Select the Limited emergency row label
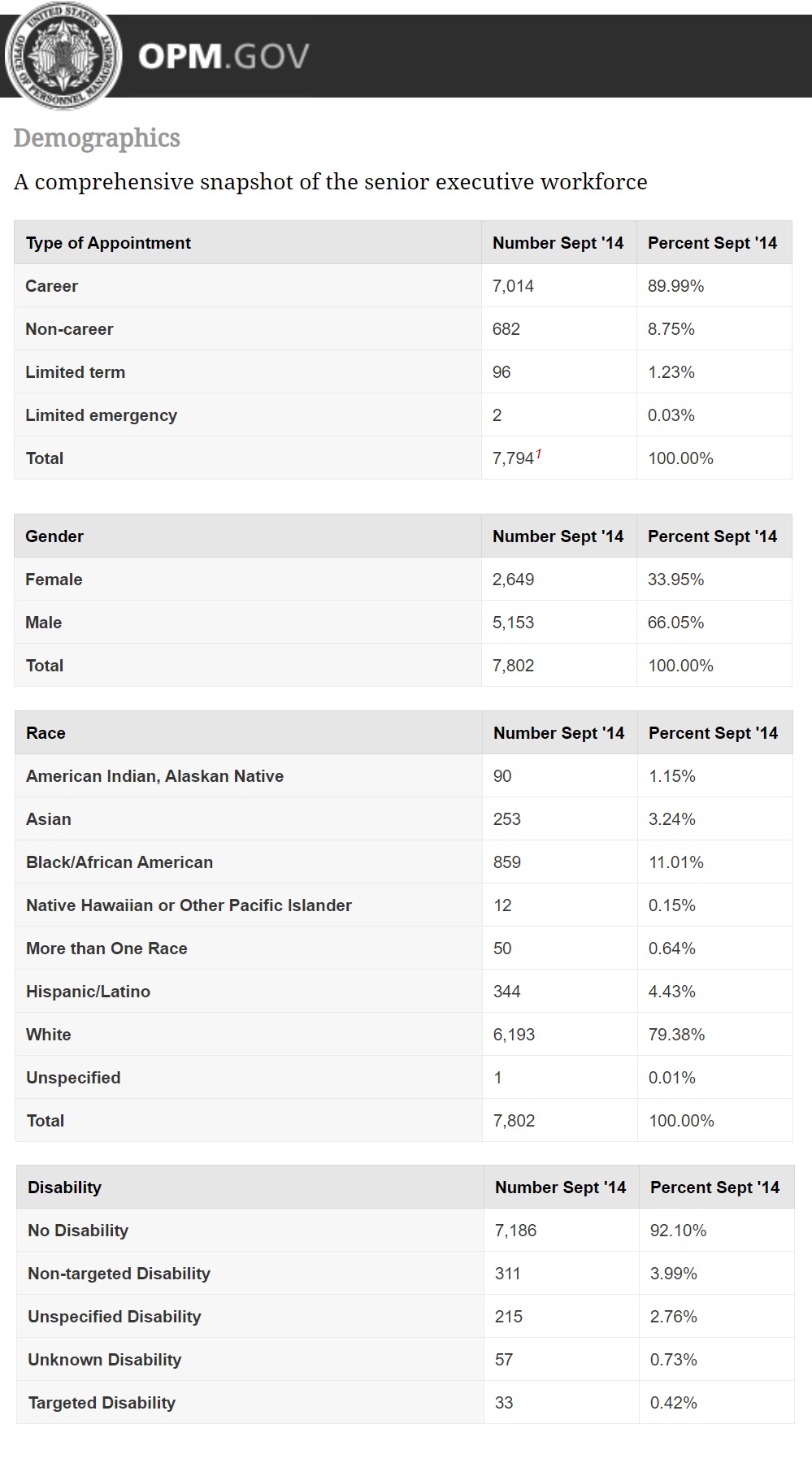 [x=101, y=415]
